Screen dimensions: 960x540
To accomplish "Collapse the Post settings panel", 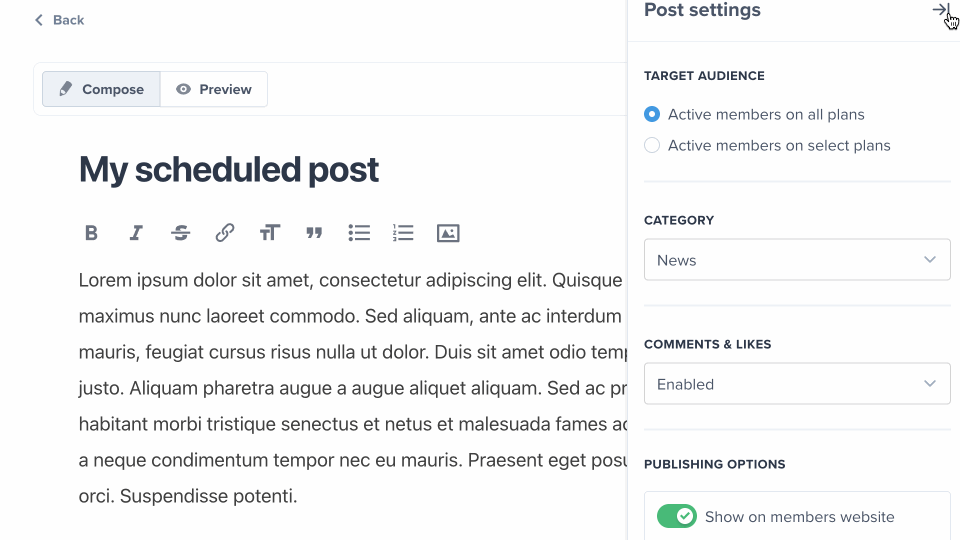I will pos(940,10).
